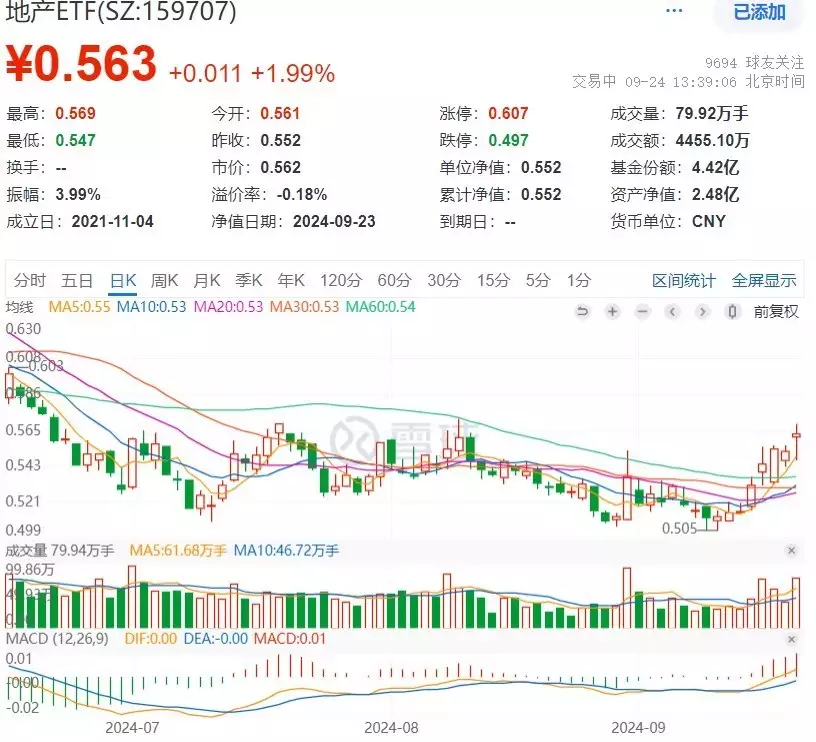Screen dimensions: 816x742
Task: Click the MA10:0.53 moving average label
Action: 151,307
